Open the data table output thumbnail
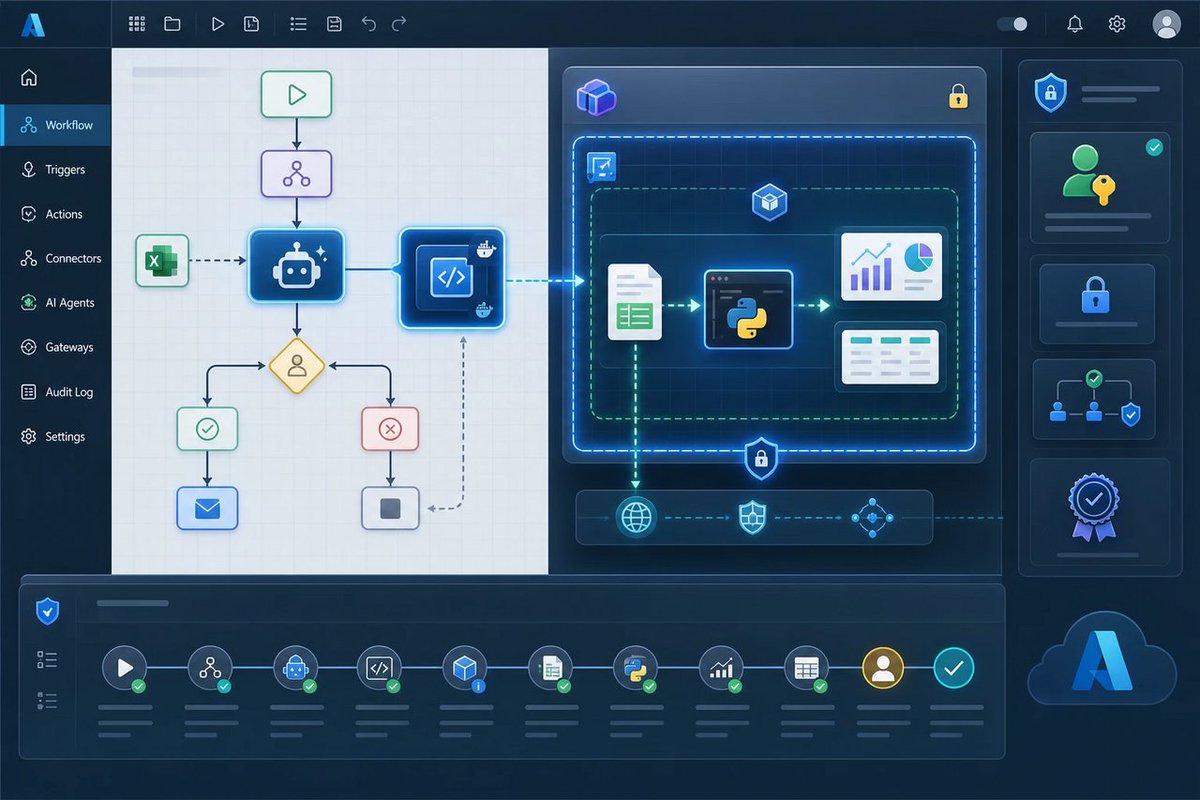The image size is (1200, 800). [888, 357]
